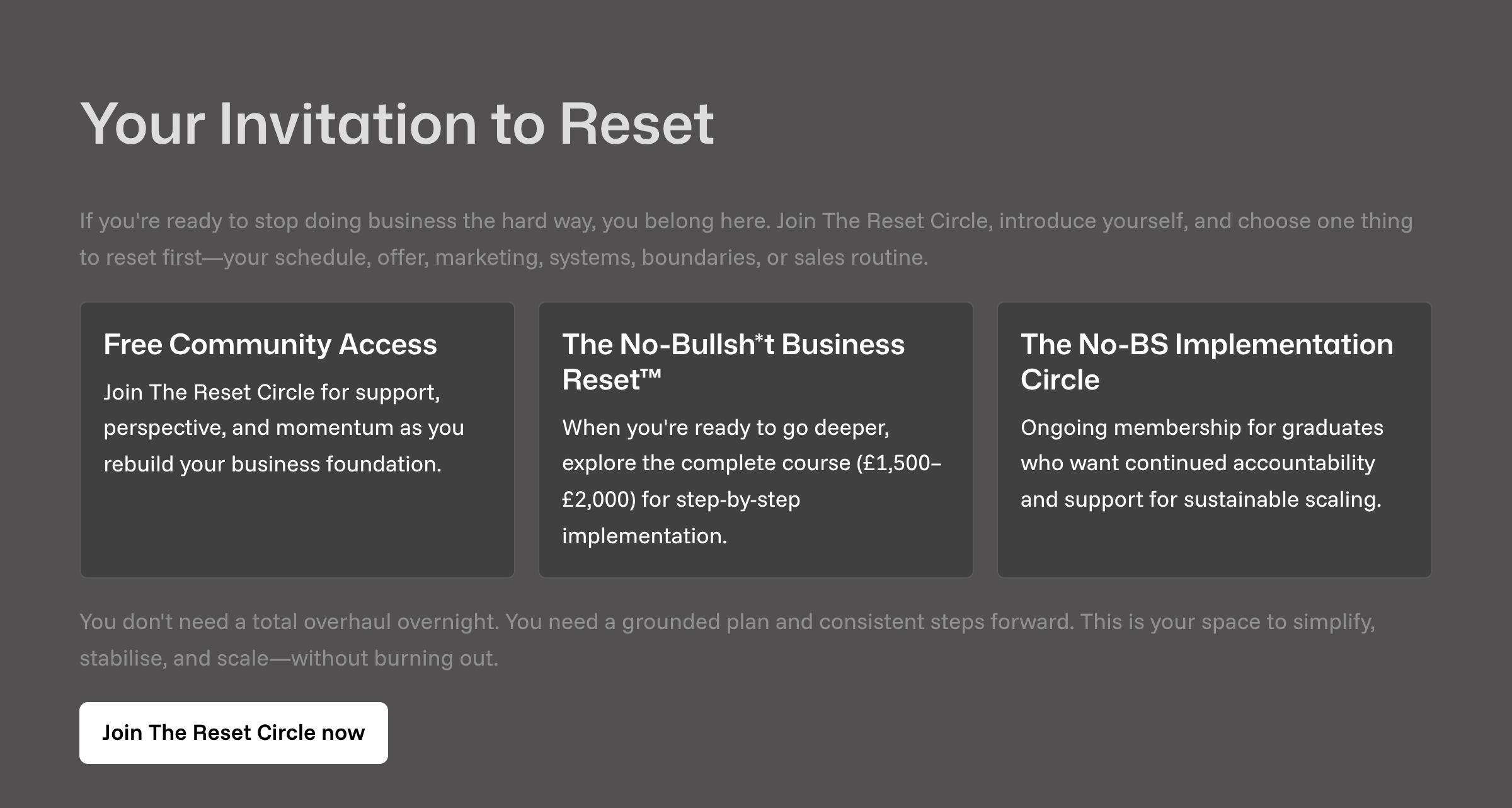The height and width of the screenshot is (808, 1512).
Task: Click "stabilise, and scale—without burning out" line
Action: click(289, 658)
